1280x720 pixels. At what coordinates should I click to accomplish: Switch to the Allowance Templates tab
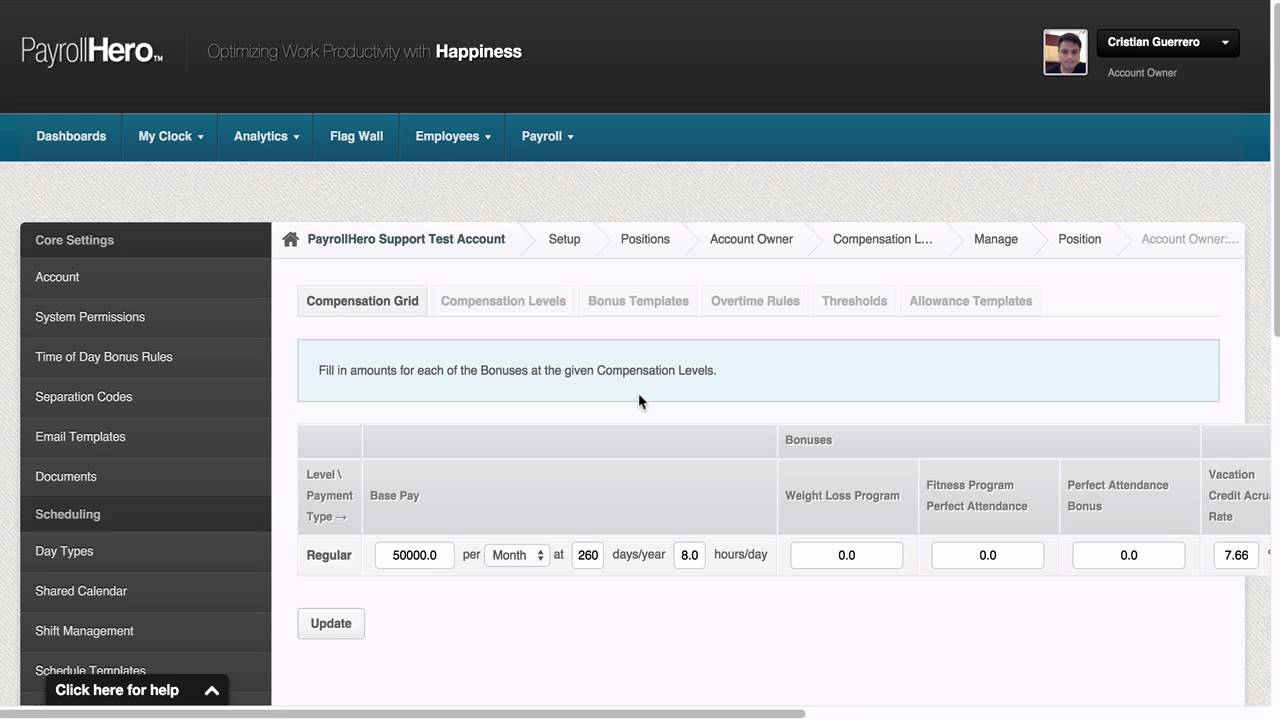pos(970,301)
